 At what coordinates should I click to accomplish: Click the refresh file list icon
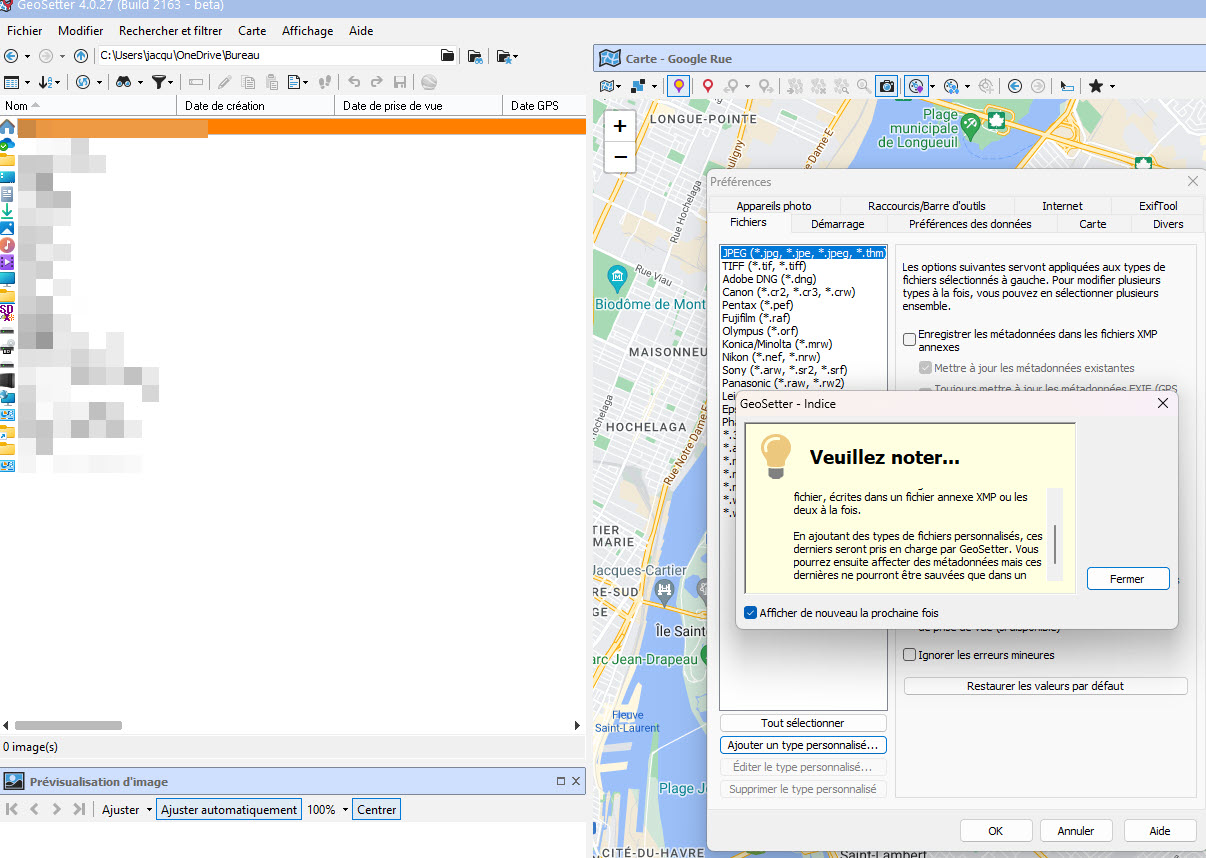pos(84,82)
